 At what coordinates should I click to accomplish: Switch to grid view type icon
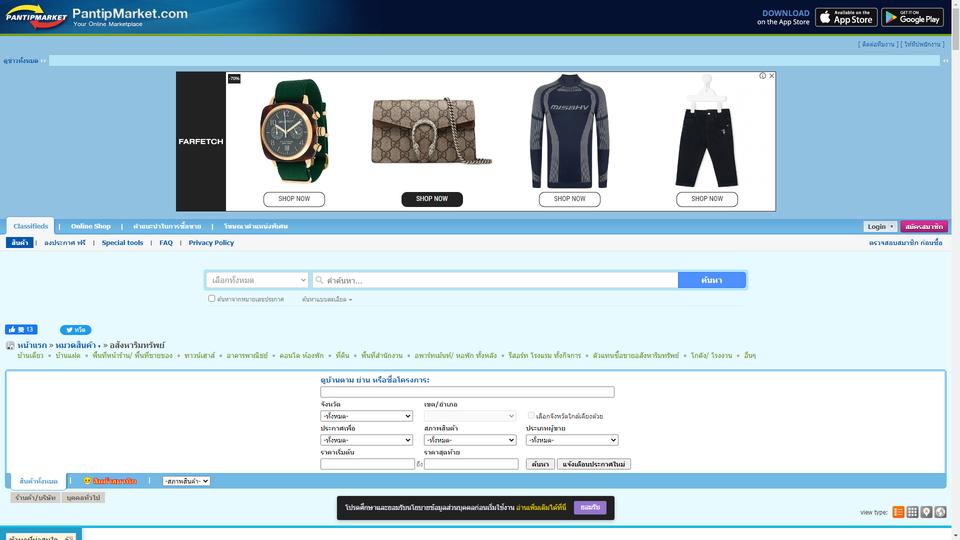click(912, 512)
